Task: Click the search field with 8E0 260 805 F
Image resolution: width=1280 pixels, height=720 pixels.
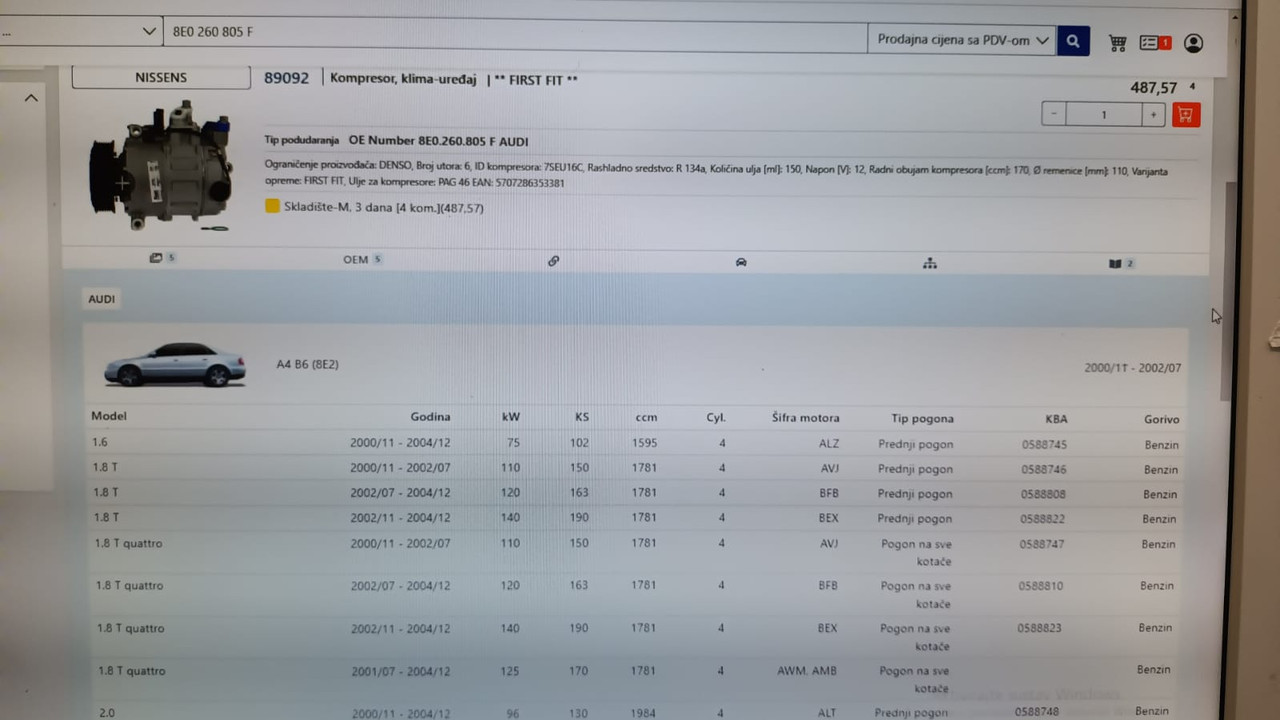Action: 514,34
